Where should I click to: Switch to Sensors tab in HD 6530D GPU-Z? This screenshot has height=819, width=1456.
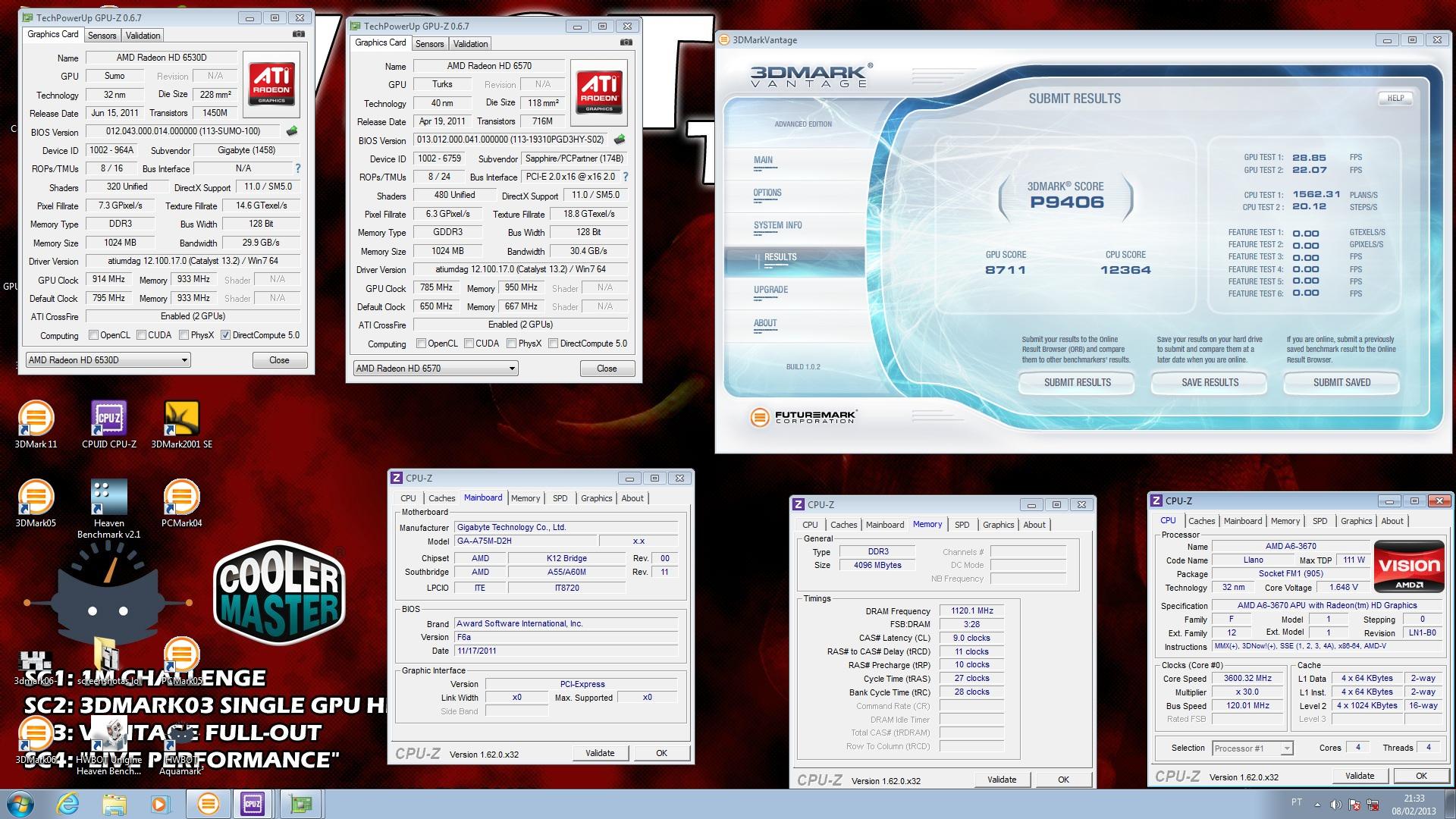click(102, 35)
